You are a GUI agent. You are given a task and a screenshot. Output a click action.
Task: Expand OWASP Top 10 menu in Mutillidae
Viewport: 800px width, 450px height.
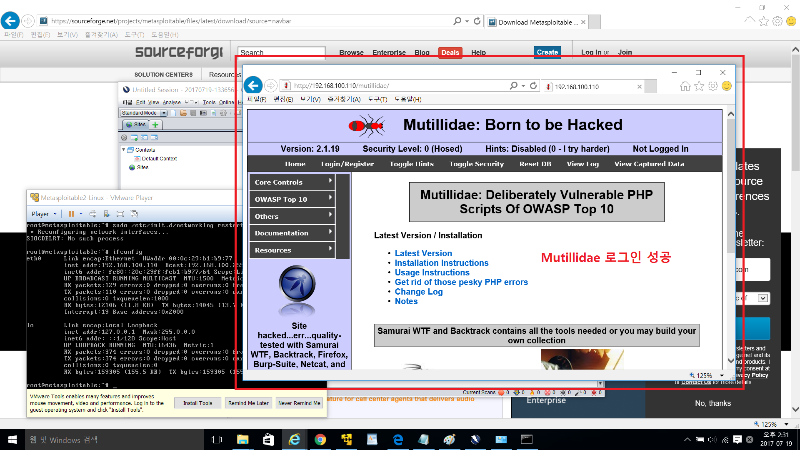pos(292,199)
